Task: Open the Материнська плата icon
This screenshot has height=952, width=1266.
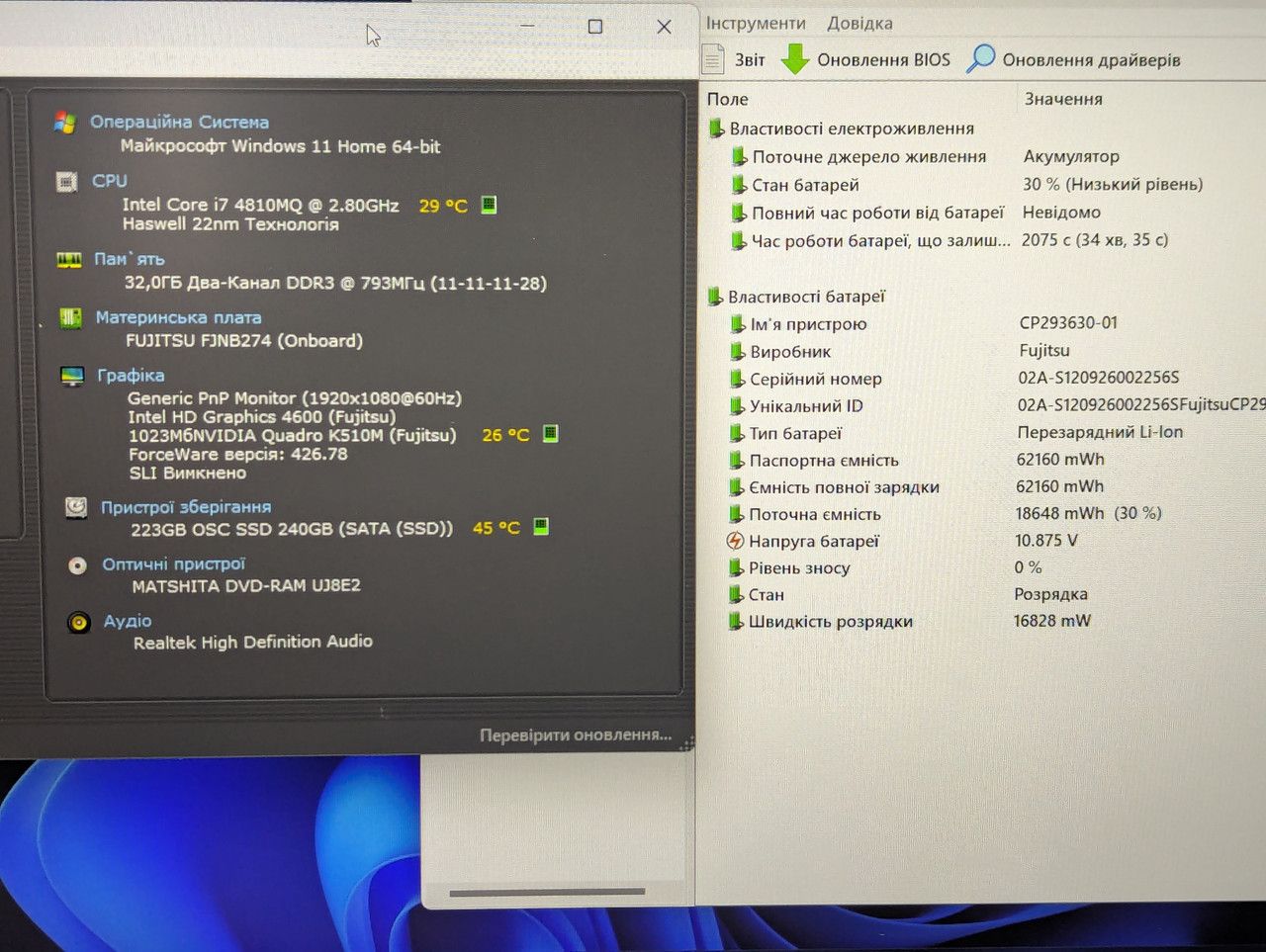Action: pyautogui.click(x=70, y=317)
